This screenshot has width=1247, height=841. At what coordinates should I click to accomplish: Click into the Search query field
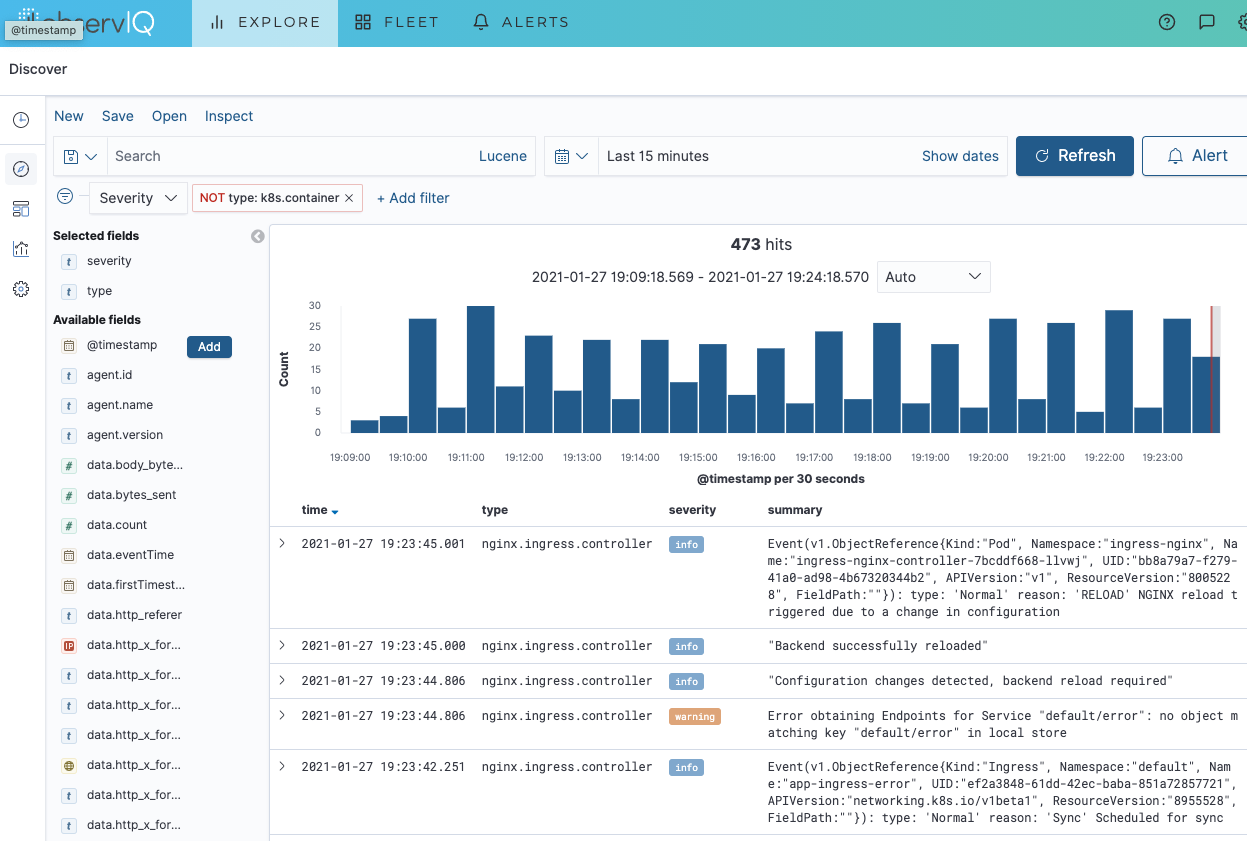pyautogui.click(x=290, y=156)
